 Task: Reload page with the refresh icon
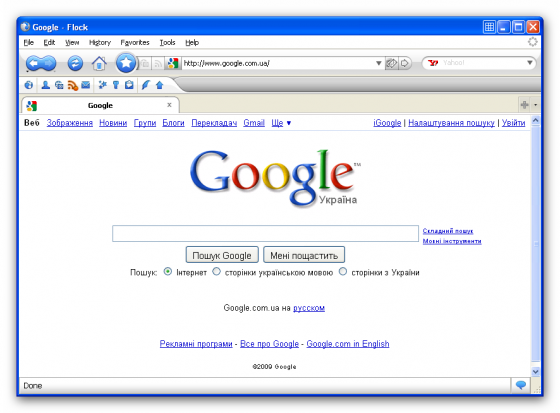(x=75, y=64)
